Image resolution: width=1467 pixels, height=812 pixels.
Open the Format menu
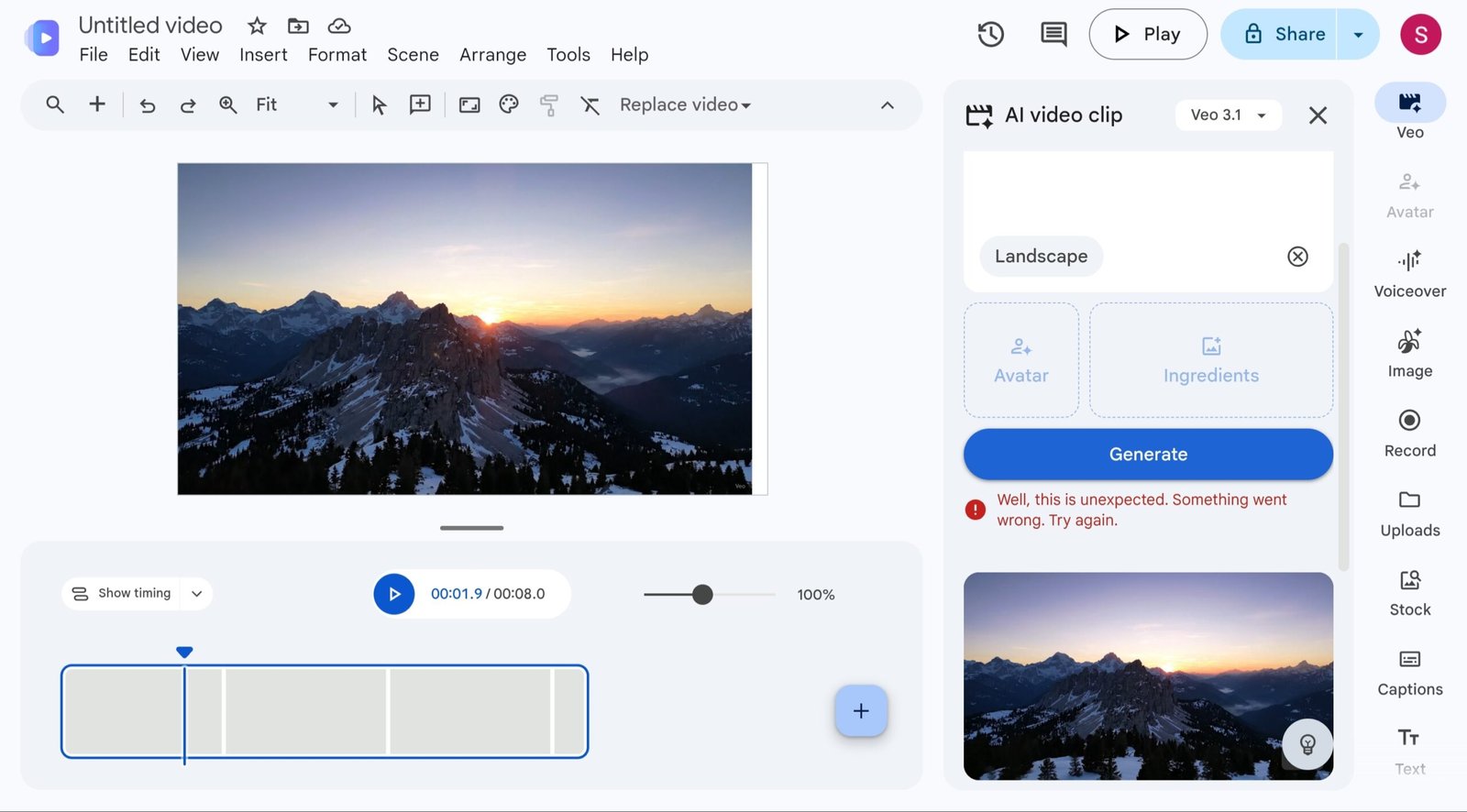[x=337, y=55]
